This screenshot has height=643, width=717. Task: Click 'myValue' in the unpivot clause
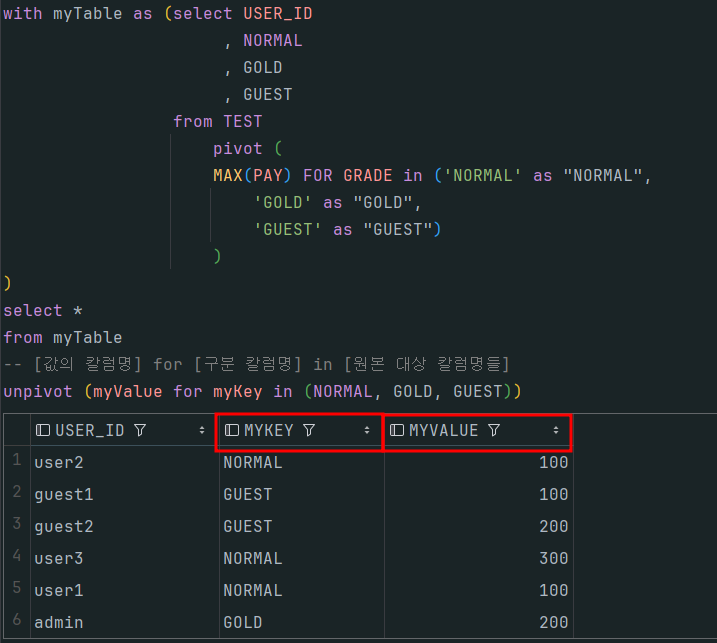coord(128,392)
